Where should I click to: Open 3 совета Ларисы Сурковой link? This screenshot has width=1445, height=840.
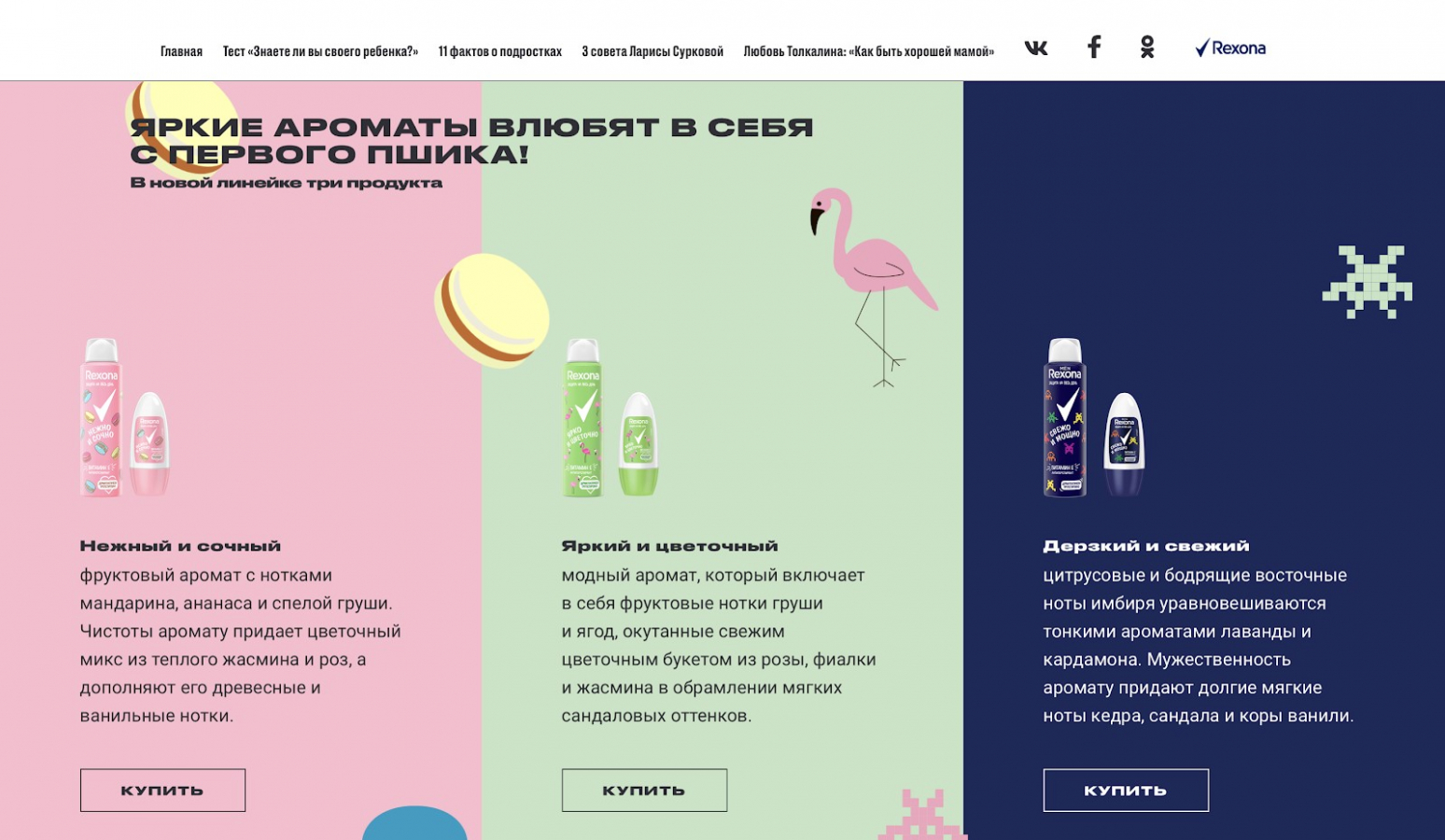tap(652, 51)
